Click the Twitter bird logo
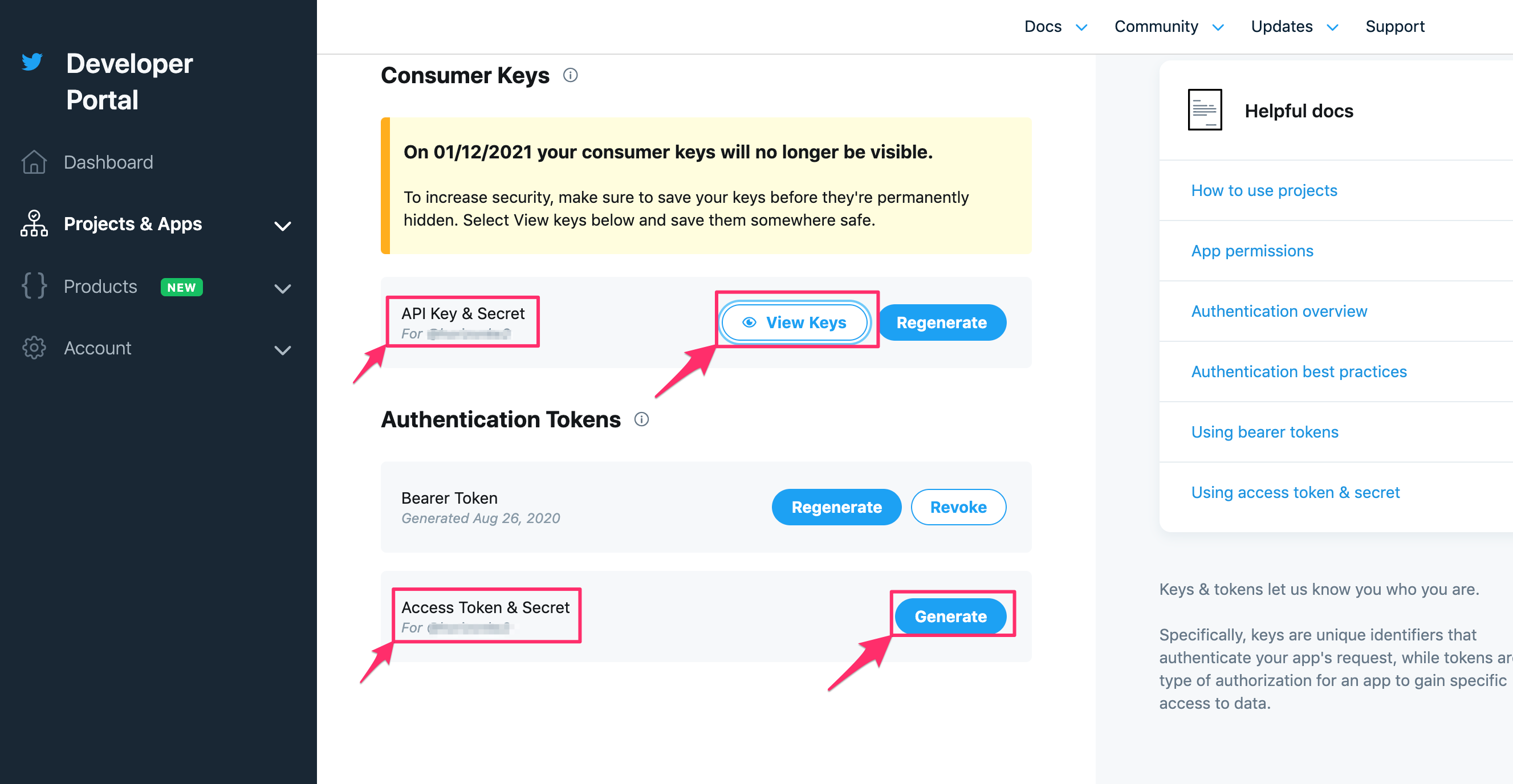 click(x=32, y=62)
